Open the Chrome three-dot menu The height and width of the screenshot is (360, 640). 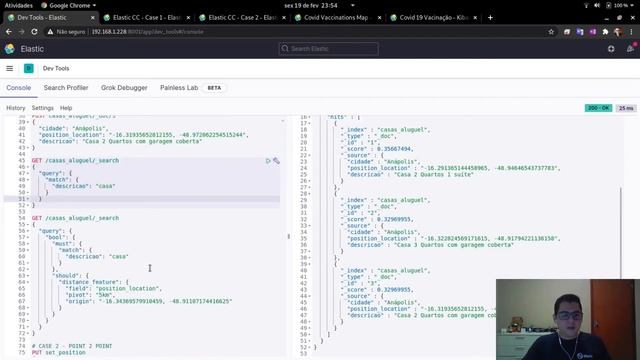(631, 32)
